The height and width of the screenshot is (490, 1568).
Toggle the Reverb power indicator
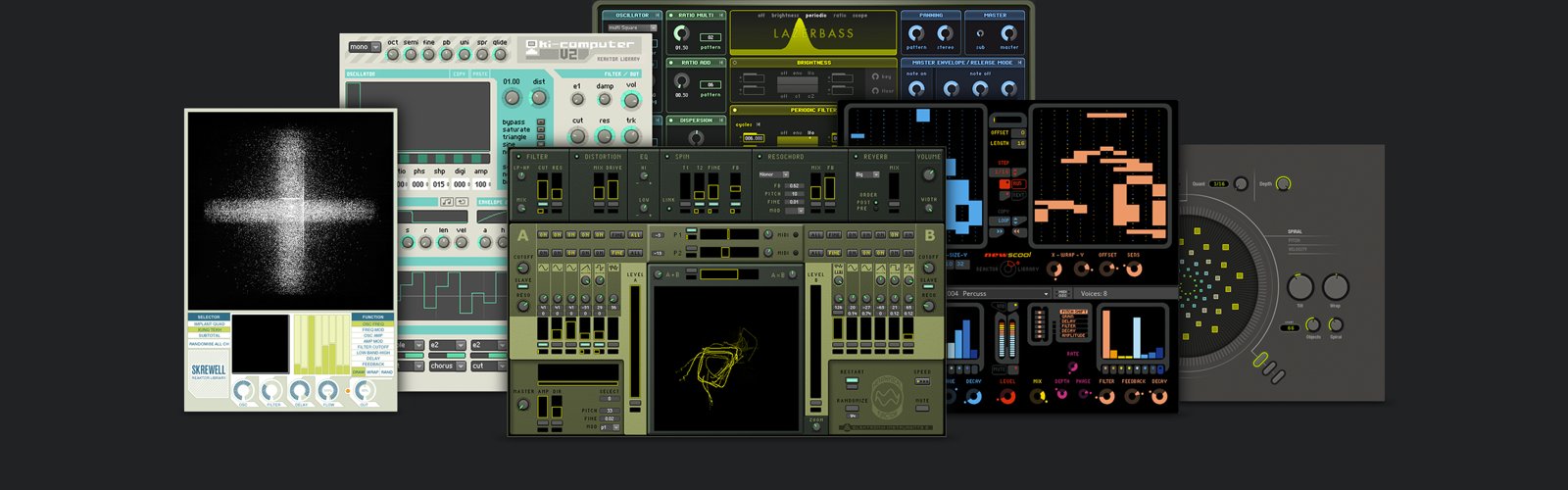pos(856,157)
